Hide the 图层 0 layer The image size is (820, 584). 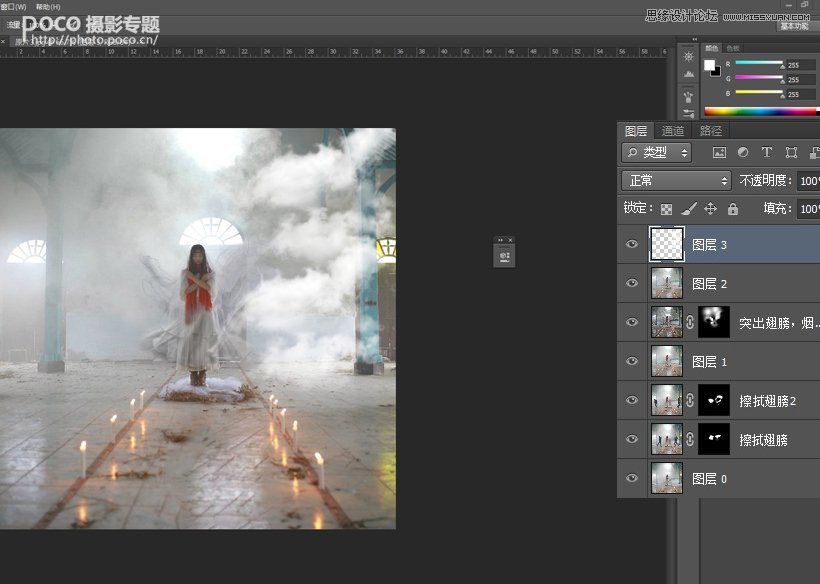point(632,478)
